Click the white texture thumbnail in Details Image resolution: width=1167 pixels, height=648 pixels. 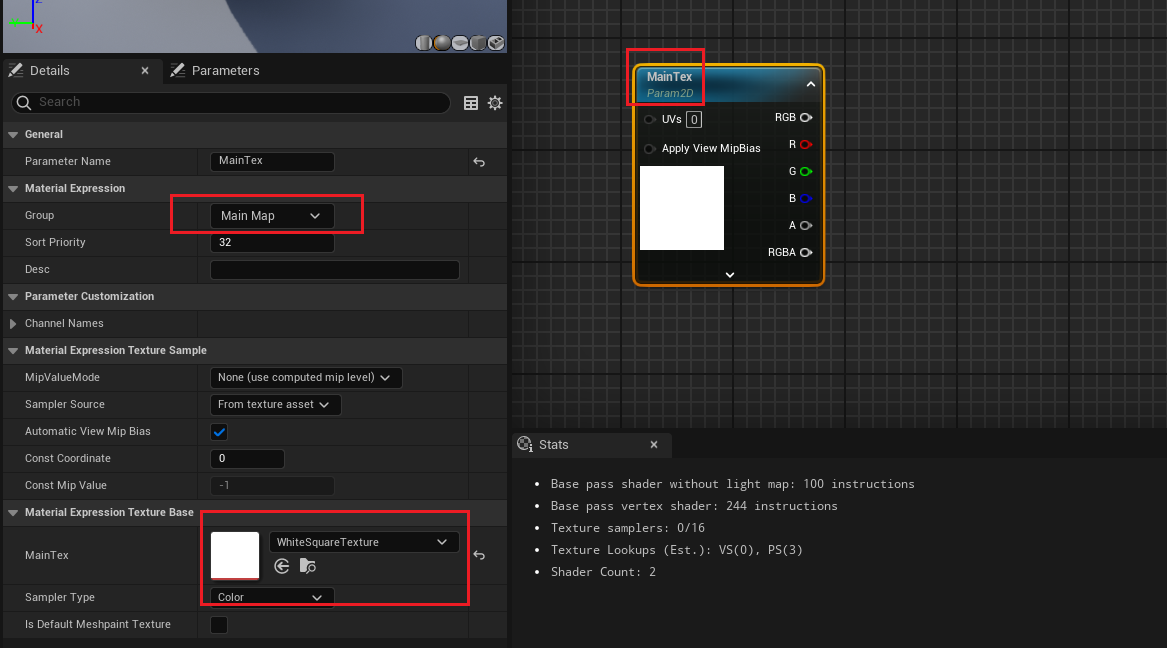pos(235,555)
